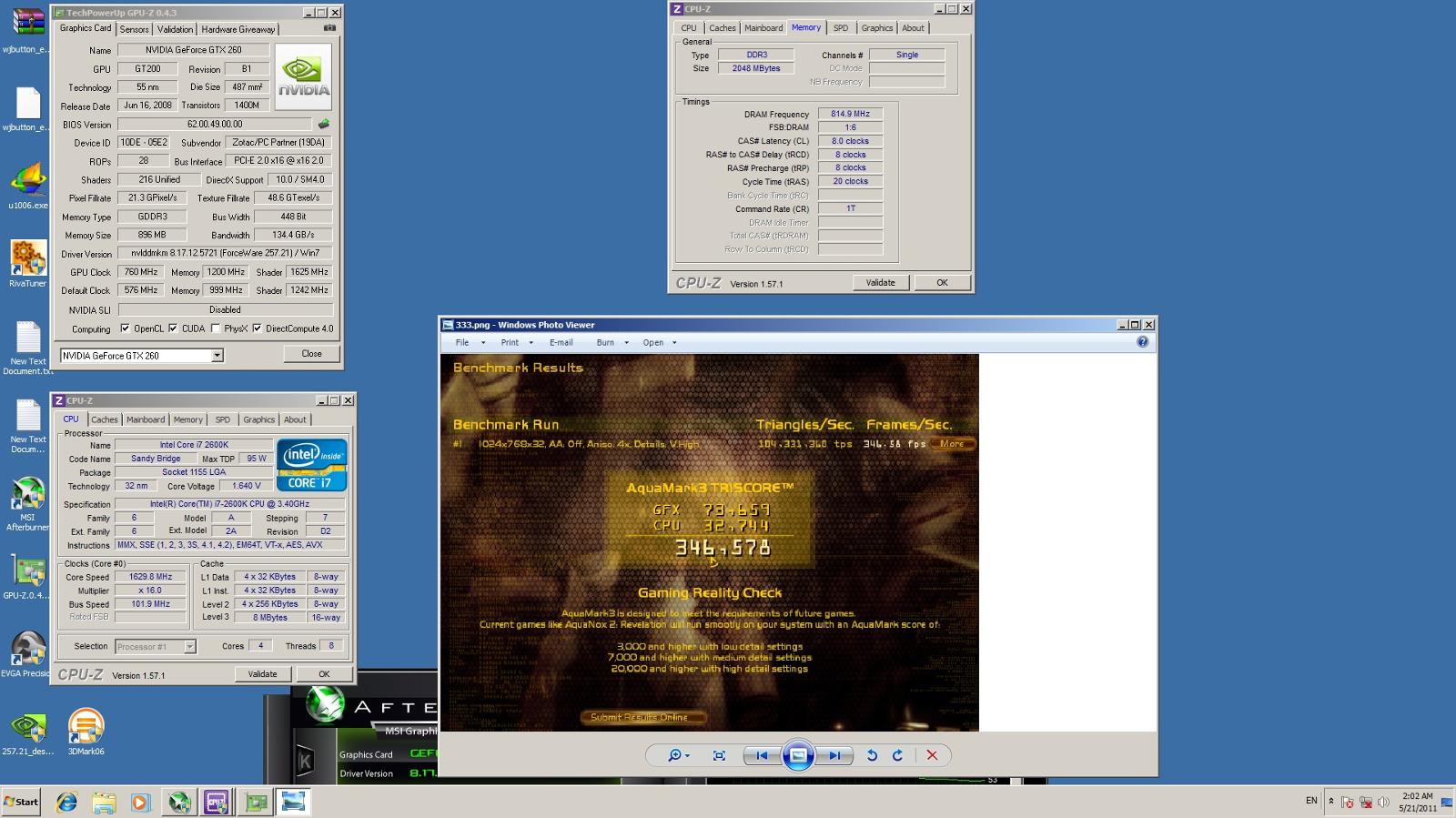Click the Close button in GPU-Z
The height and width of the screenshot is (818, 1456).
(x=311, y=353)
